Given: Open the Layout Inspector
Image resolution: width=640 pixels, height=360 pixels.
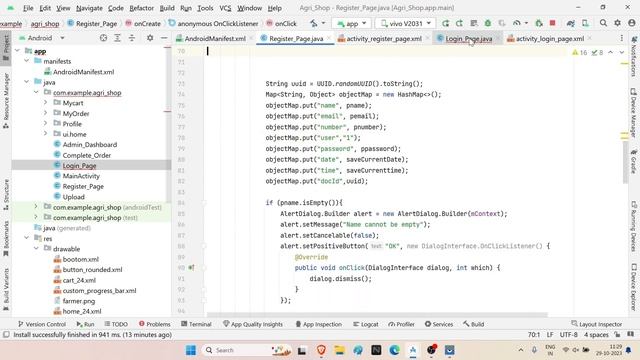Looking at the screenshot, I should (x=596, y=324).
